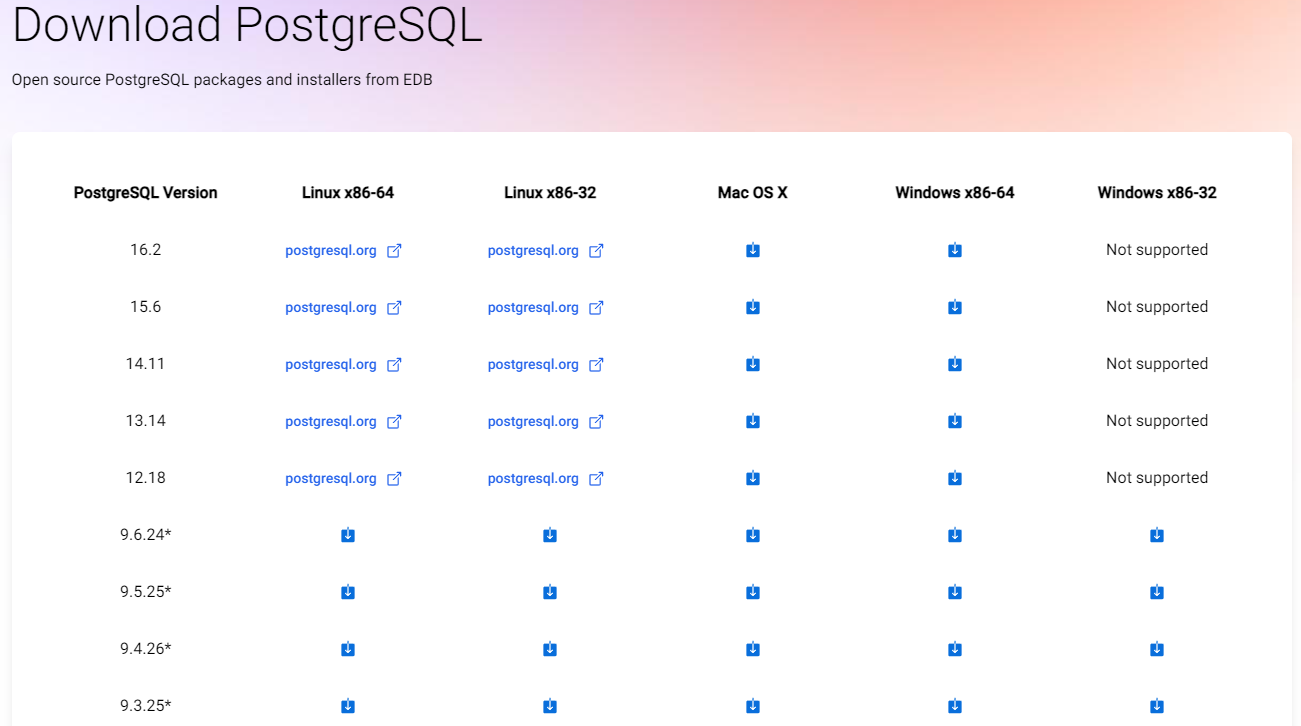Open postgresql.org link for 16.2 Linux x86-64
Screen dimensions: 1301x726
(343, 251)
